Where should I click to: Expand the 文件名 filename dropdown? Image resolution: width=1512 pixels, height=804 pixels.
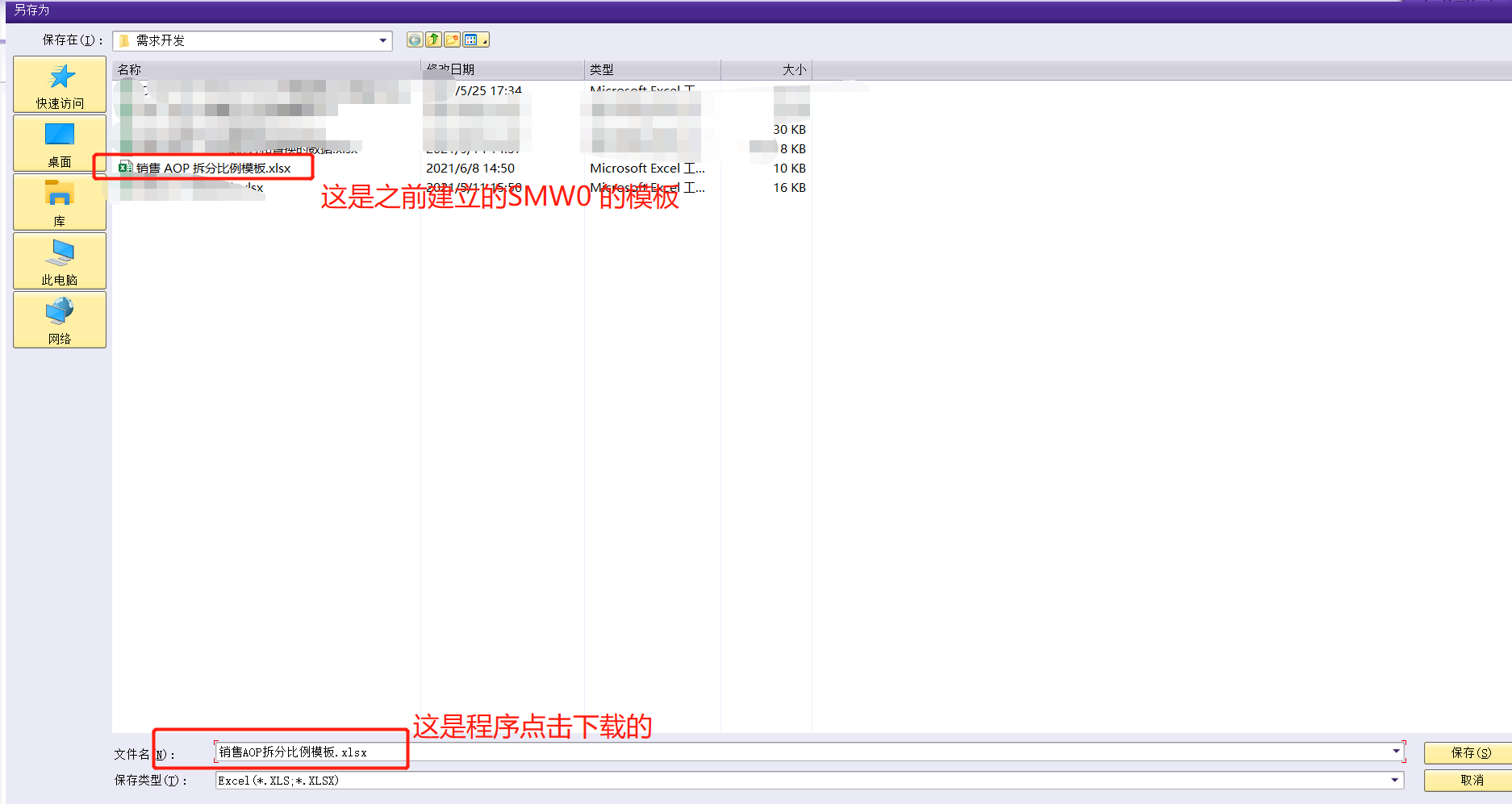click(1395, 752)
